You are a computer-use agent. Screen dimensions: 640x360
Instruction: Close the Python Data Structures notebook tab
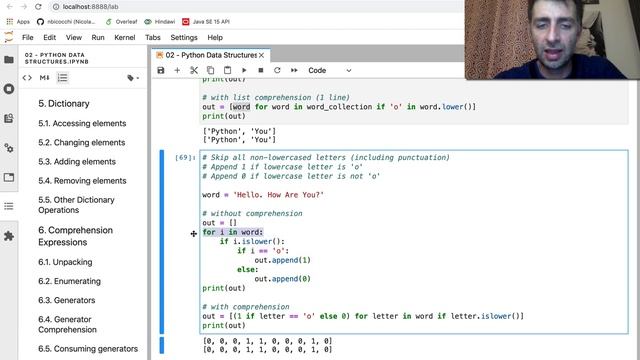coord(262,55)
